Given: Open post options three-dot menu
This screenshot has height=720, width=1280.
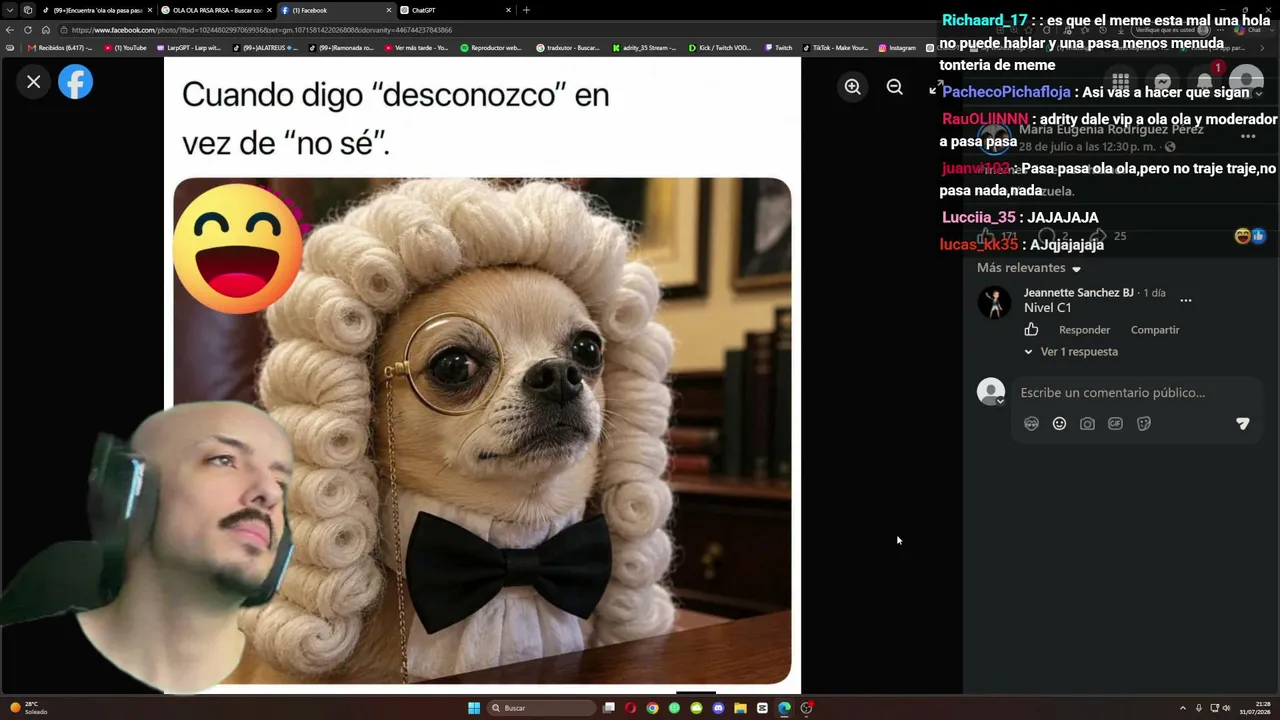Looking at the screenshot, I should [x=1248, y=136].
